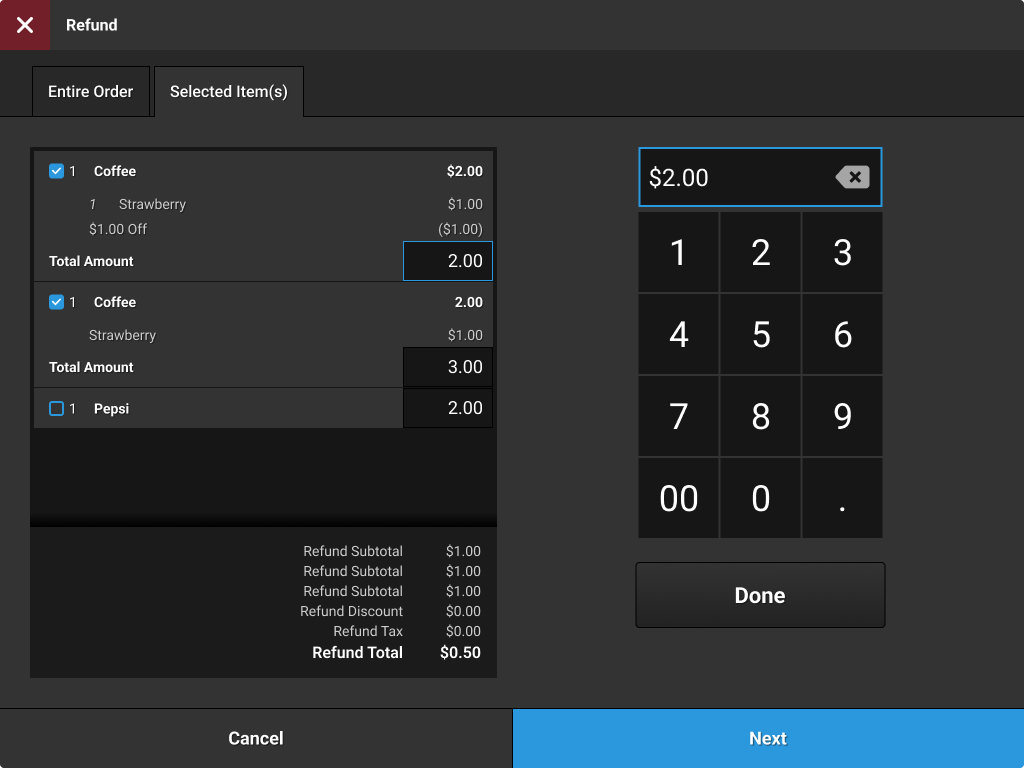This screenshot has width=1024, height=768.
Task: Close the Refund dialog with X icon
Action: [x=25, y=25]
